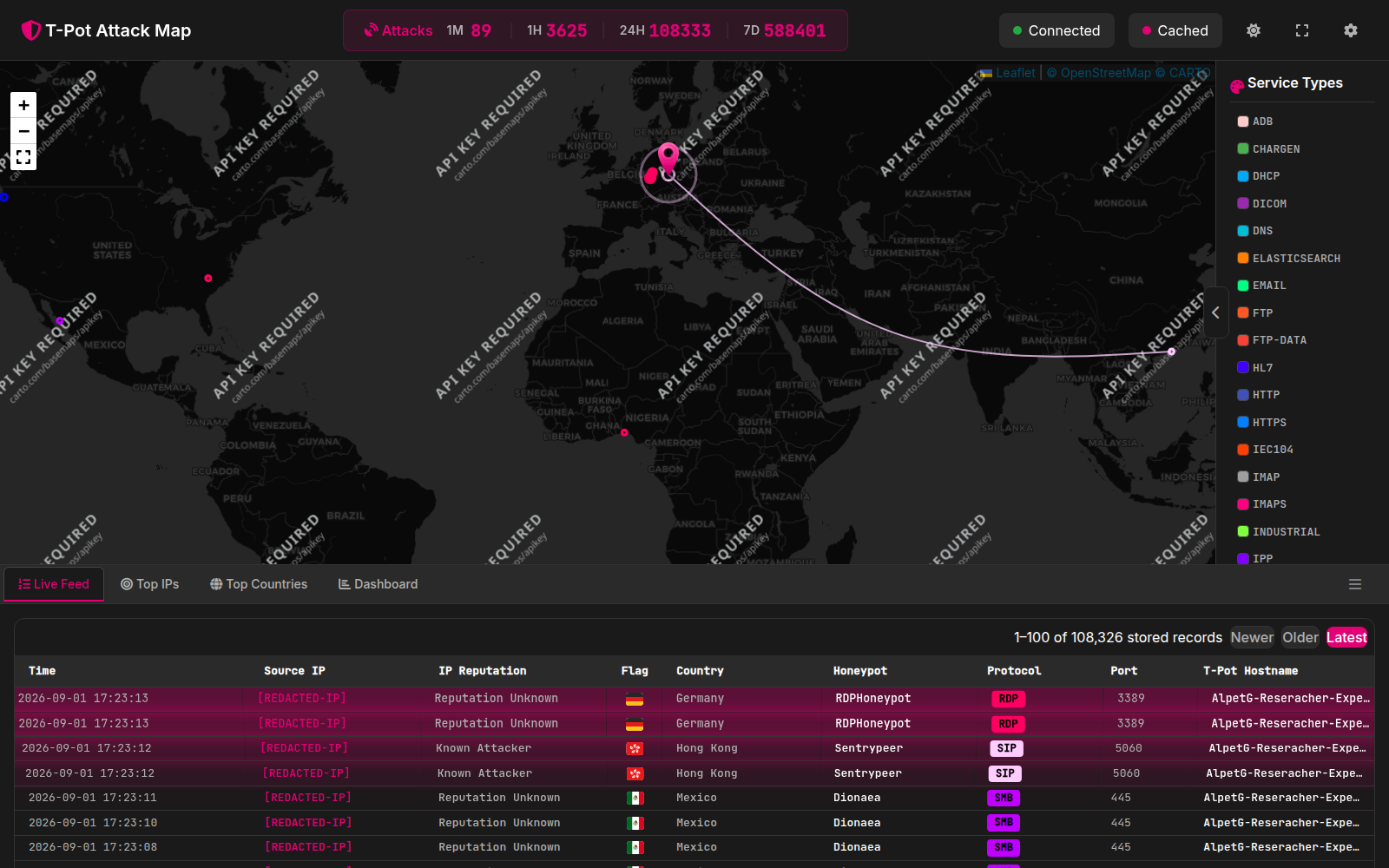Click 24H attack count 108333
This screenshot has height=868, width=1389.
680,30
